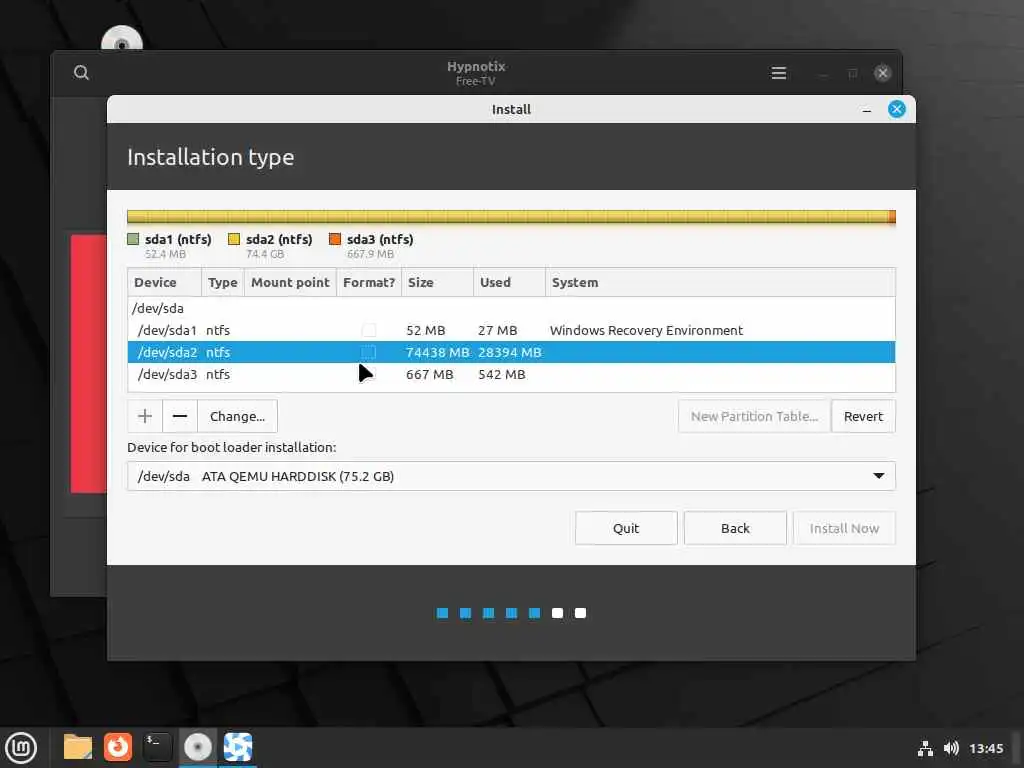The height and width of the screenshot is (768, 1024).
Task: Select the /dev/sda disk row
Action: point(511,308)
